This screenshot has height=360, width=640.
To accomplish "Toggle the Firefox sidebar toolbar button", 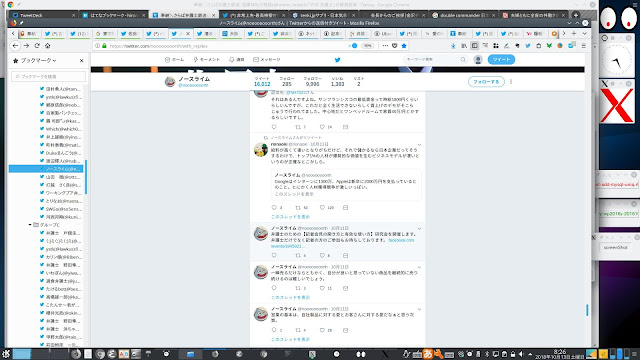I will pyautogui.click(x=474, y=46).
